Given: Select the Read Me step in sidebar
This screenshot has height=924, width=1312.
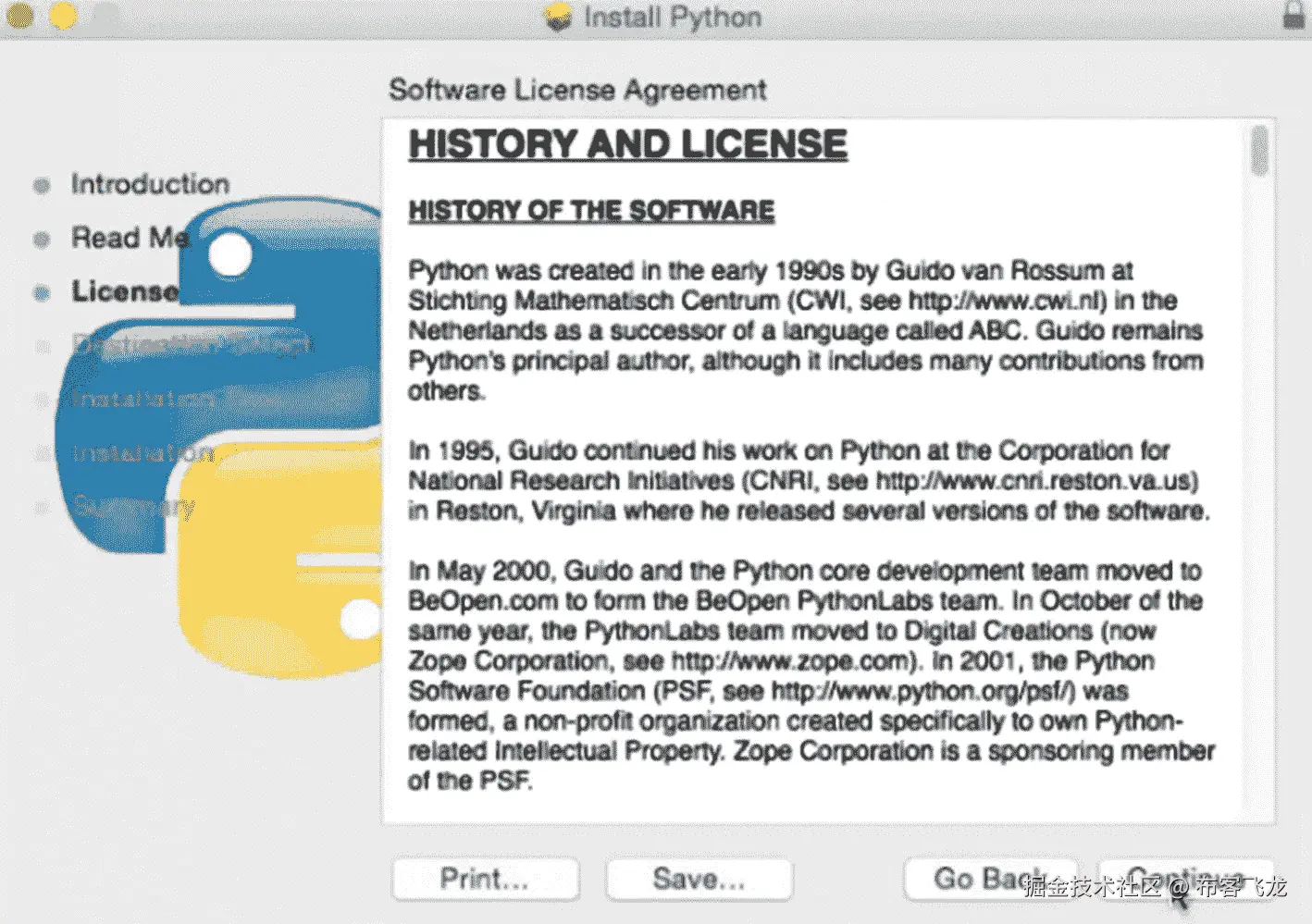Looking at the screenshot, I should (x=130, y=238).
